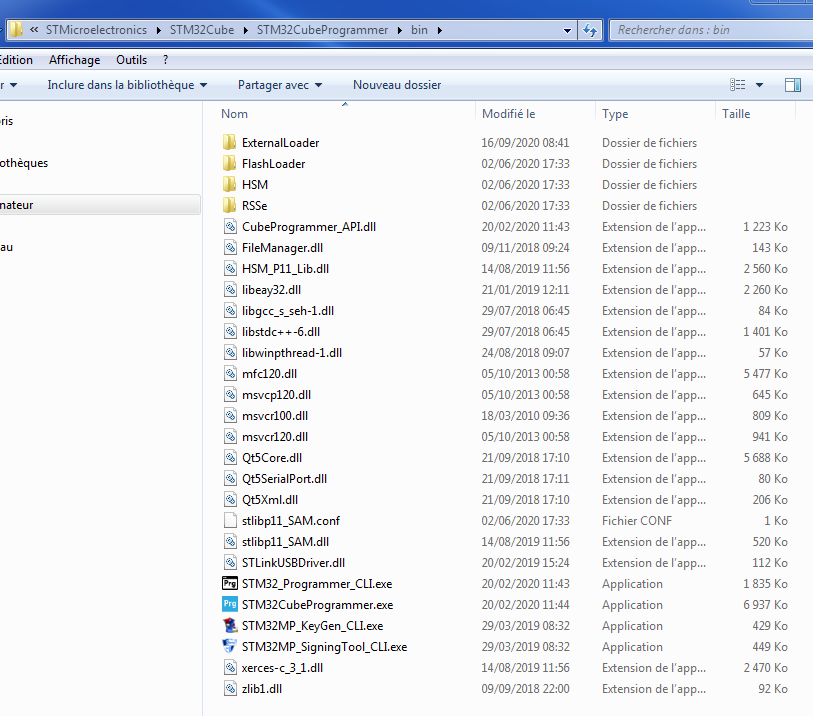
Task: Click the stlibp11_SAM.conf blank file icon
Action: [x=230, y=521]
